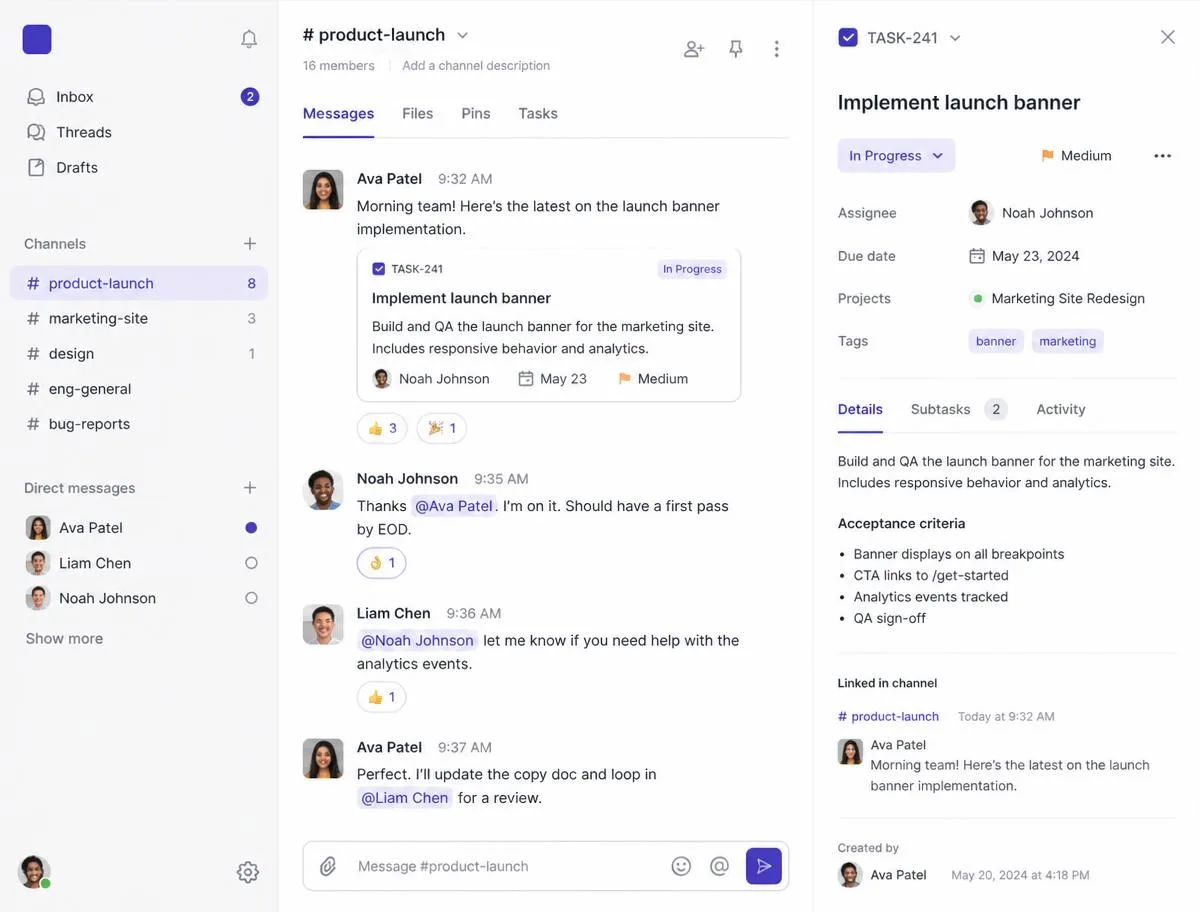Switch to the Details tab

(x=860, y=410)
